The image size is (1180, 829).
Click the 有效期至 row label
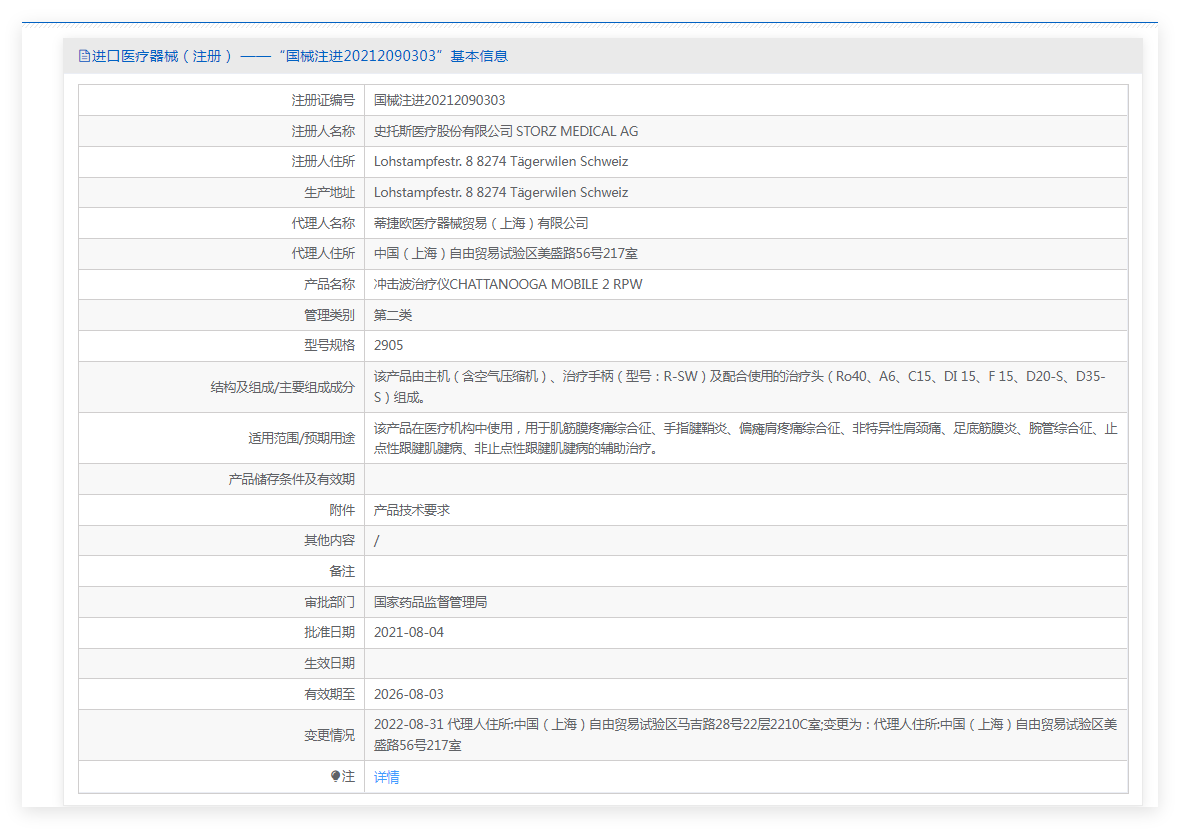point(329,694)
